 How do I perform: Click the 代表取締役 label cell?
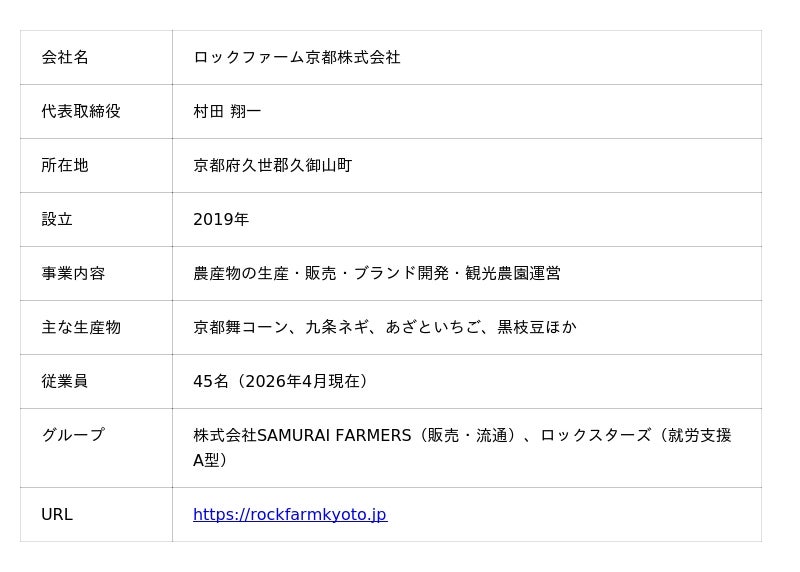[x=81, y=112]
